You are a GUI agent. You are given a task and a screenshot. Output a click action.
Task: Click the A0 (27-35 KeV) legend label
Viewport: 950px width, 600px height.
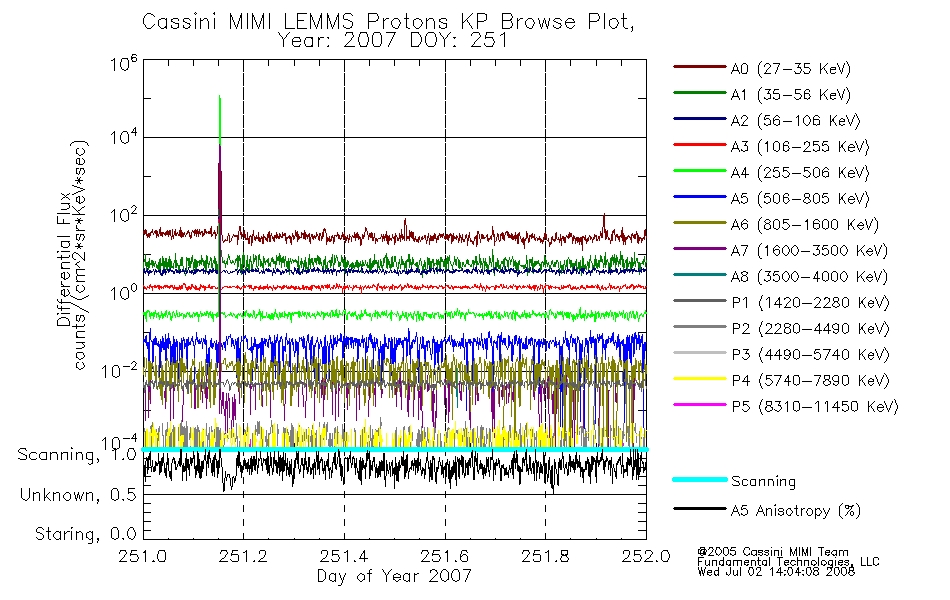coord(790,68)
